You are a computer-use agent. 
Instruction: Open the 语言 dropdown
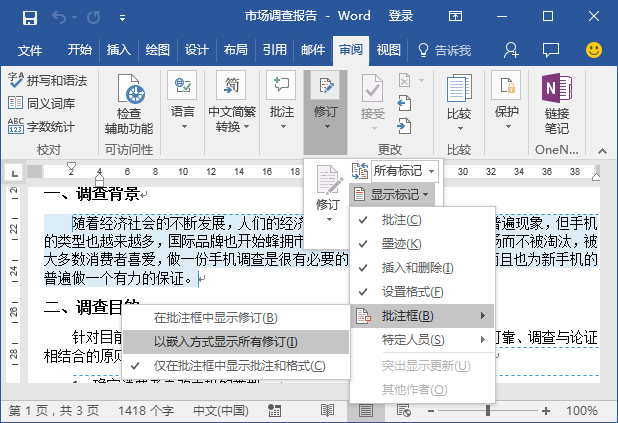182,102
